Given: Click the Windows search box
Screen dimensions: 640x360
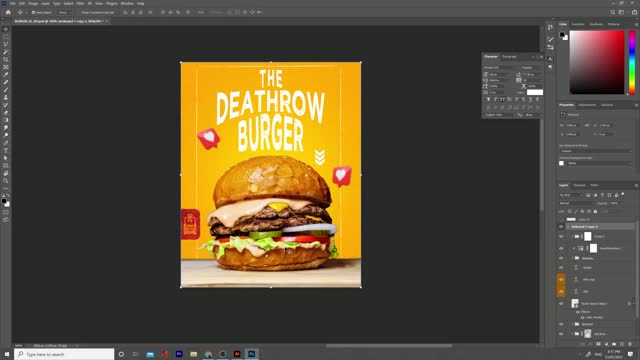Looking at the screenshot, I should point(64,354).
